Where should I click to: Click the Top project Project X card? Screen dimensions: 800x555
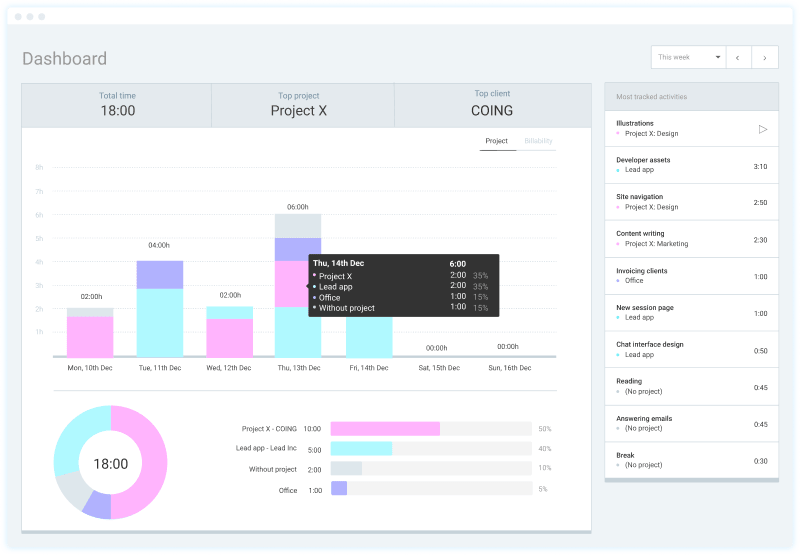point(299,105)
